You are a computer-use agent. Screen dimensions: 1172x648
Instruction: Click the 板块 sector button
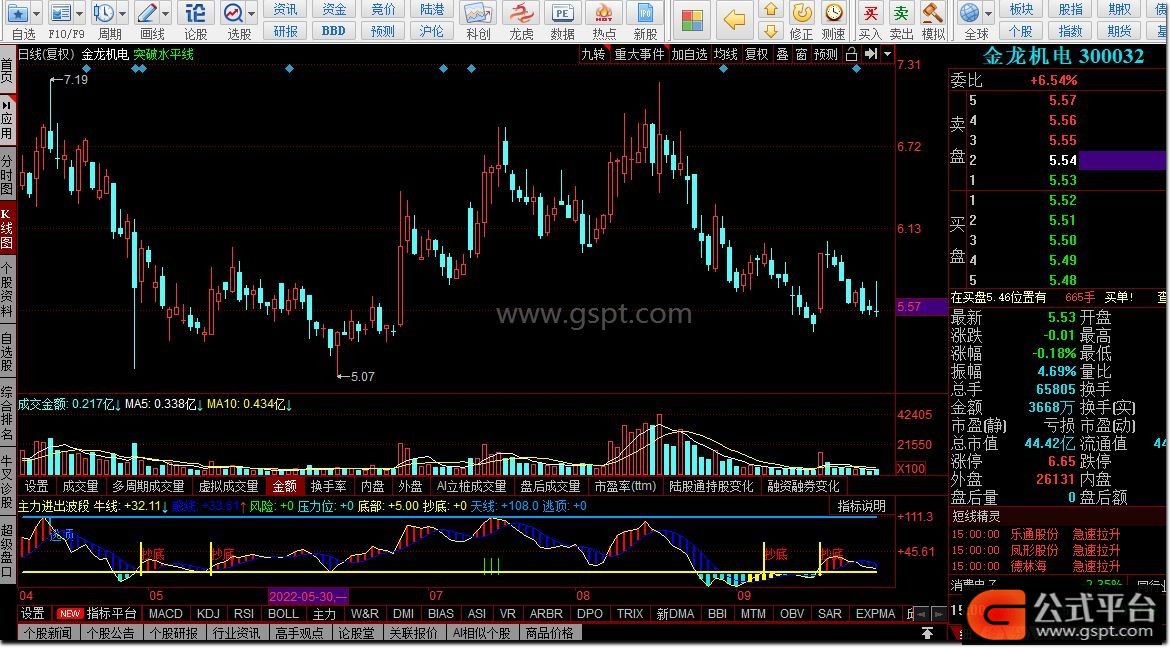(x=1021, y=10)
